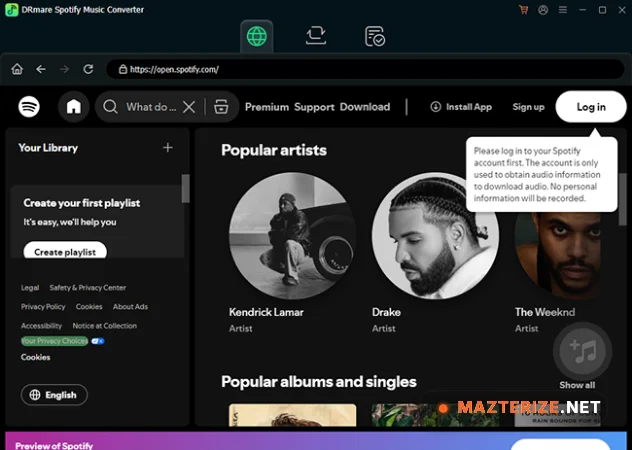
Task: Open the Support link
Action: coord(314,107)
